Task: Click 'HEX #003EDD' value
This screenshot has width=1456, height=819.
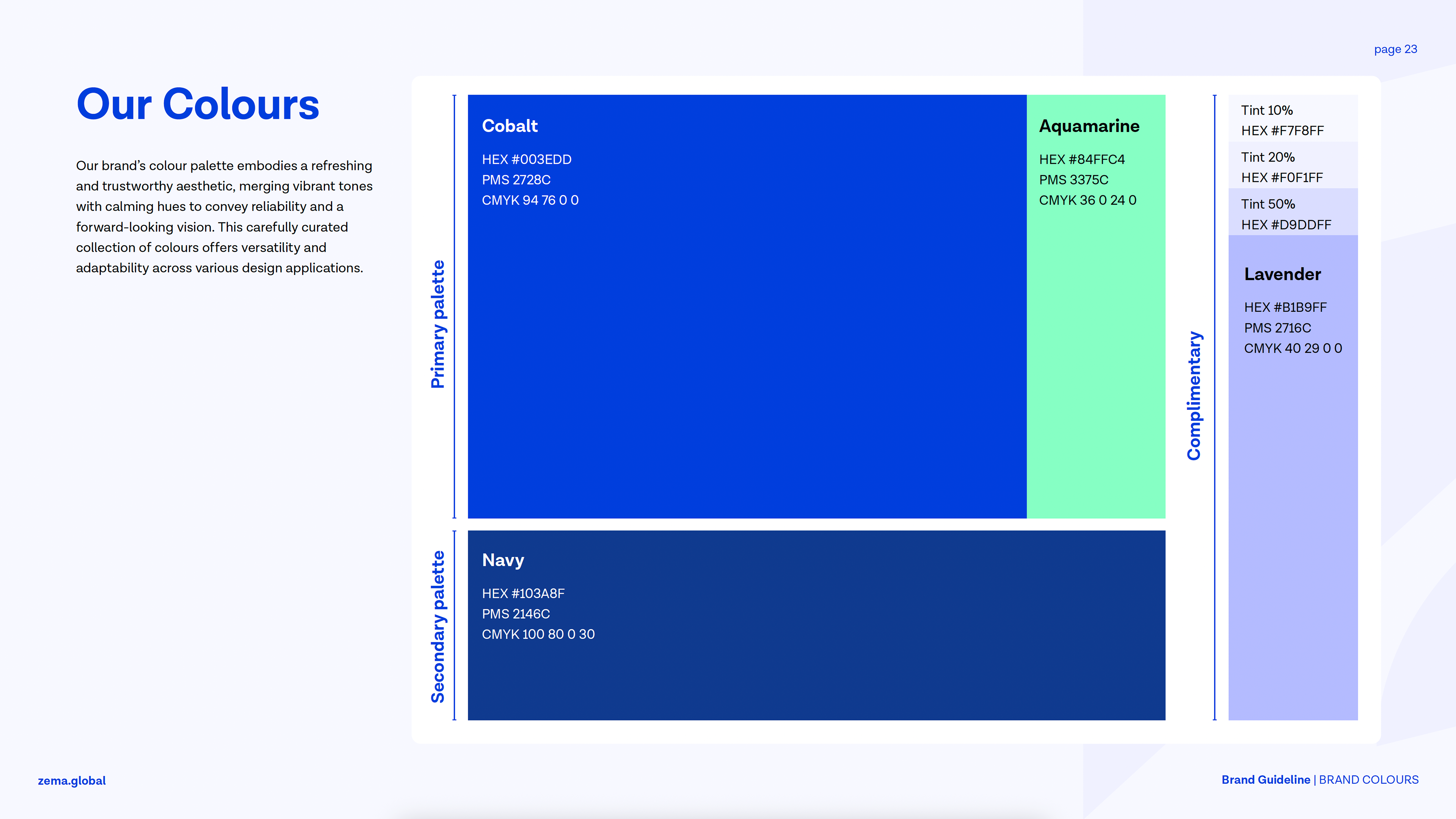Action: 526,159
